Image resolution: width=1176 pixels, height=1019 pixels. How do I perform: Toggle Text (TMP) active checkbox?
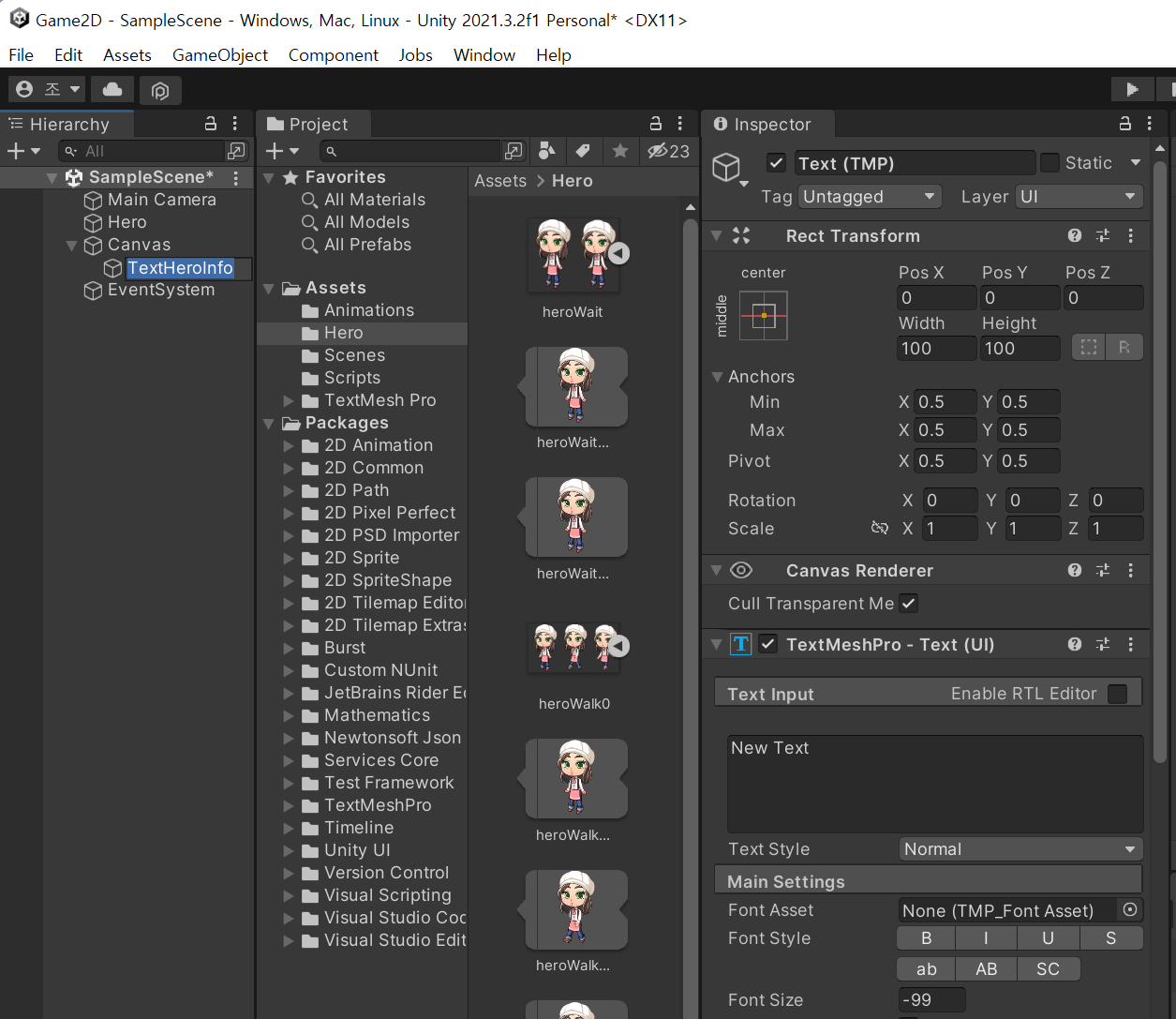776,163
